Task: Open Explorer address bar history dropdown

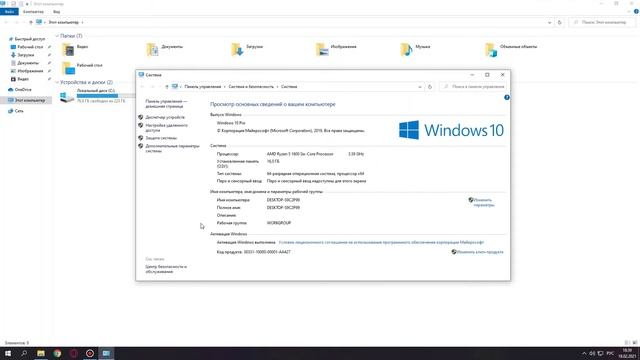Action: pos(549,22)
